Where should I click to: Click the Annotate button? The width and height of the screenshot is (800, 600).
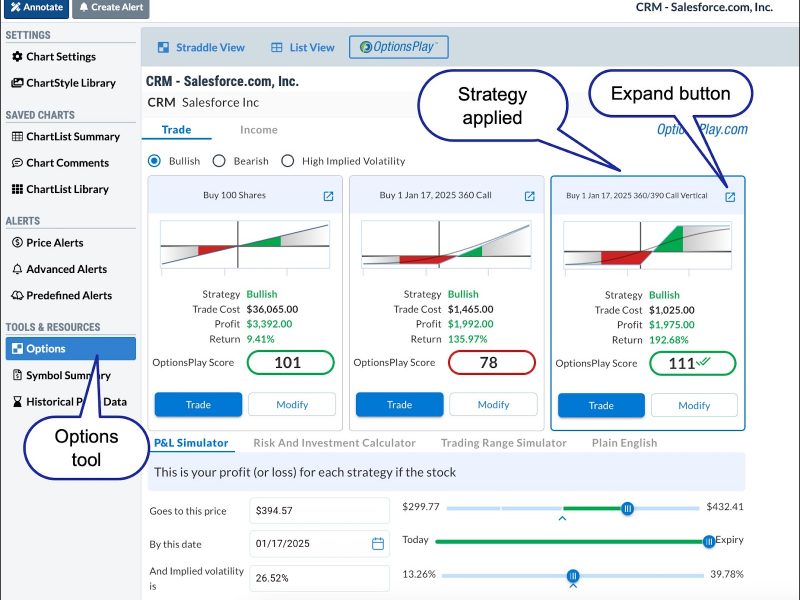(x=36, y=8)
